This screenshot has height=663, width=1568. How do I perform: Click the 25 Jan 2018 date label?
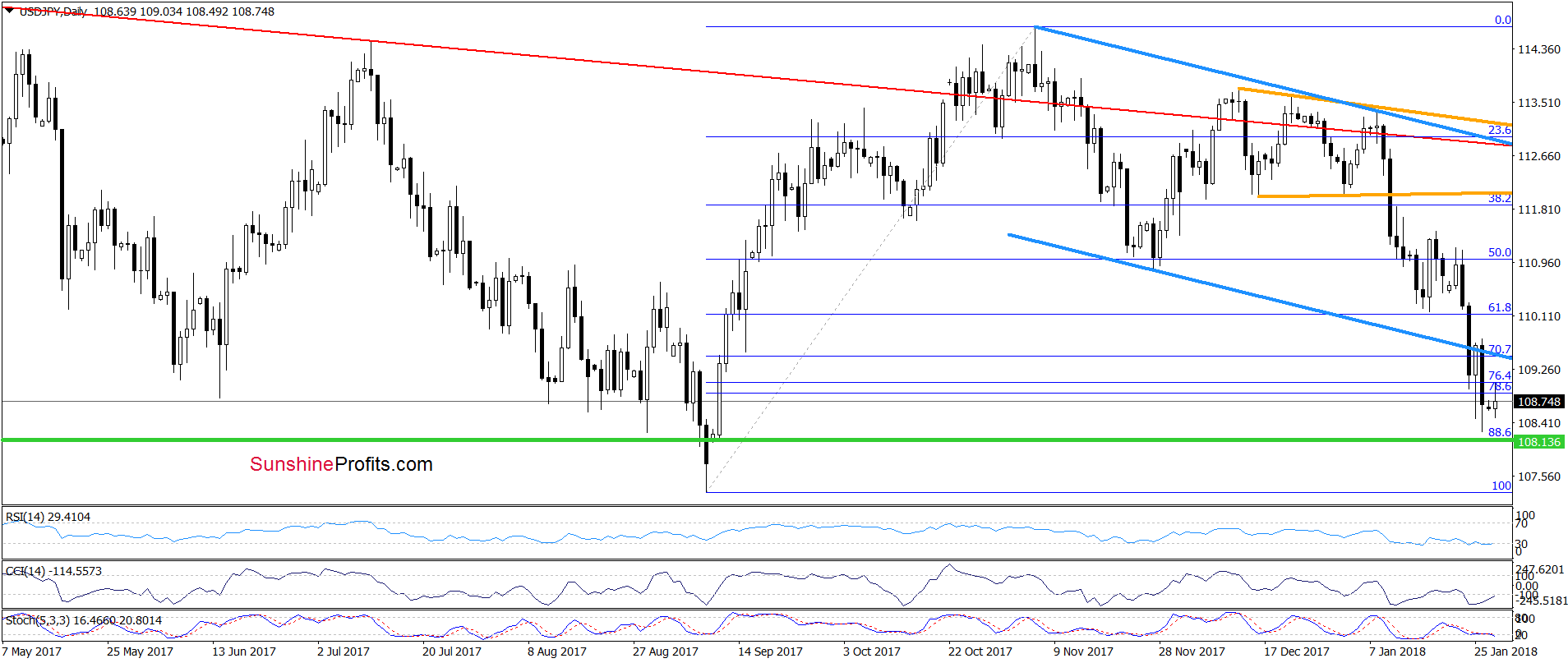pyautogui.click(x=1506, y=651)
